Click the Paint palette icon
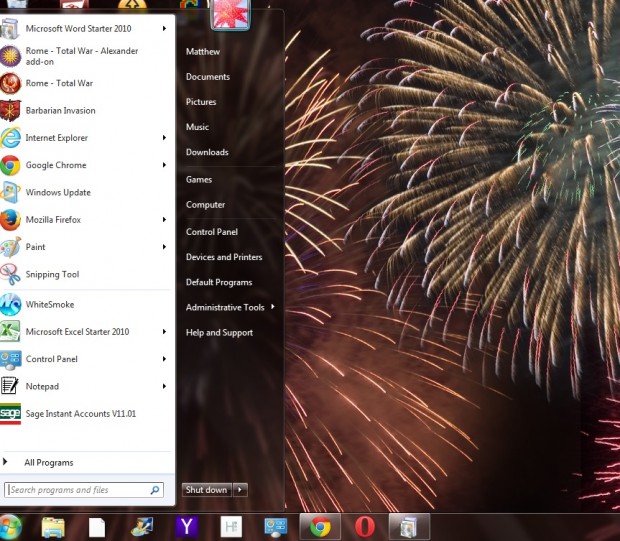 10,247
